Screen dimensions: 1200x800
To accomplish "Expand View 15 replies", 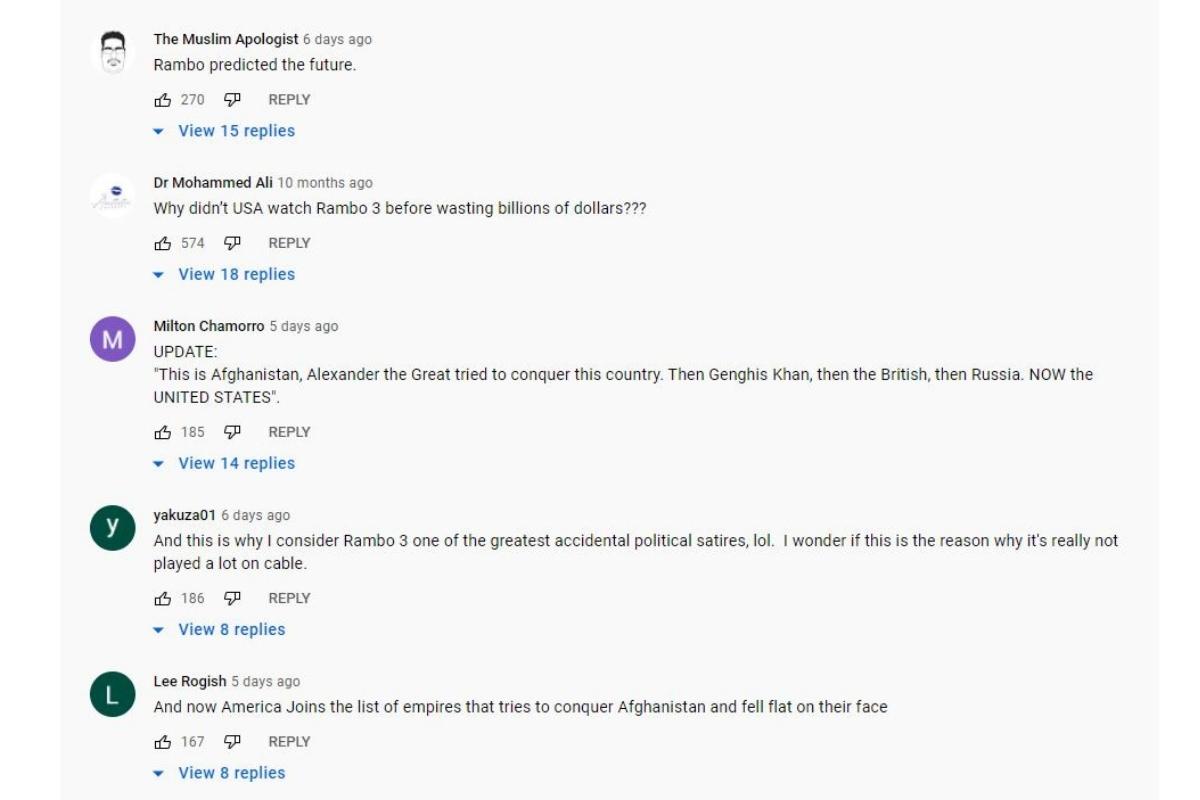I will [x=236, y=131].
